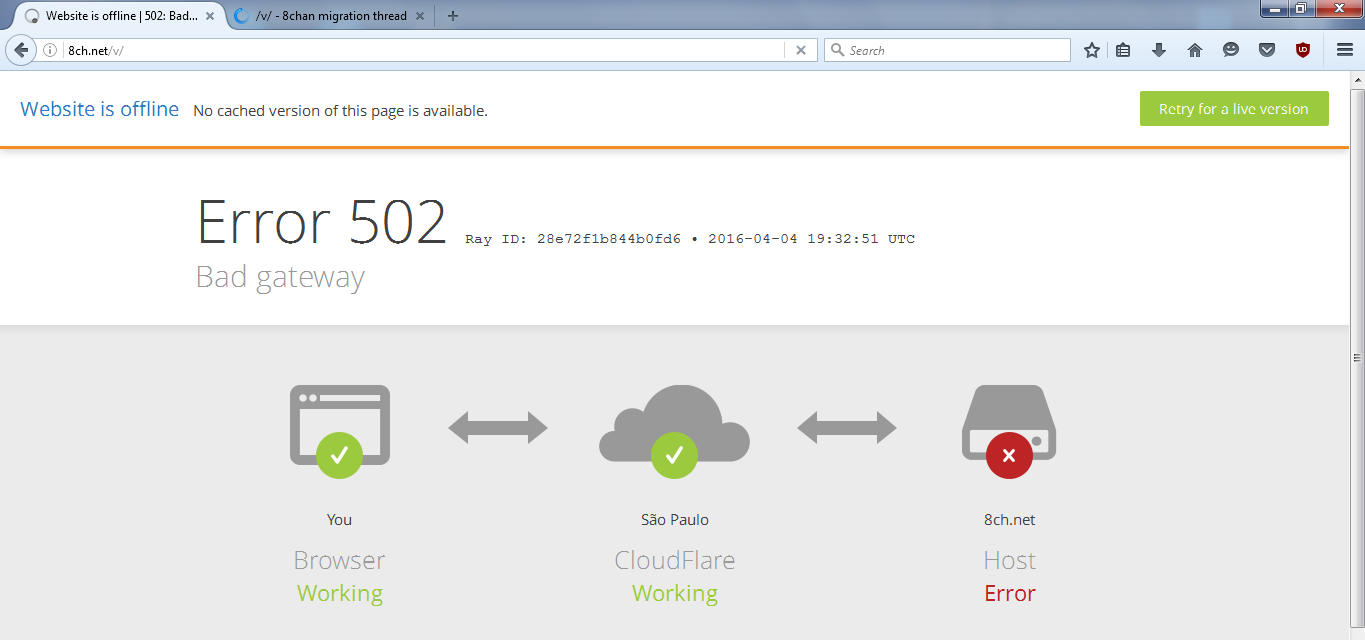Image resolution: width=1365 pixels, height=640 pixels.
Task: Click the vertical page scrollbar
Action: 1357,357
